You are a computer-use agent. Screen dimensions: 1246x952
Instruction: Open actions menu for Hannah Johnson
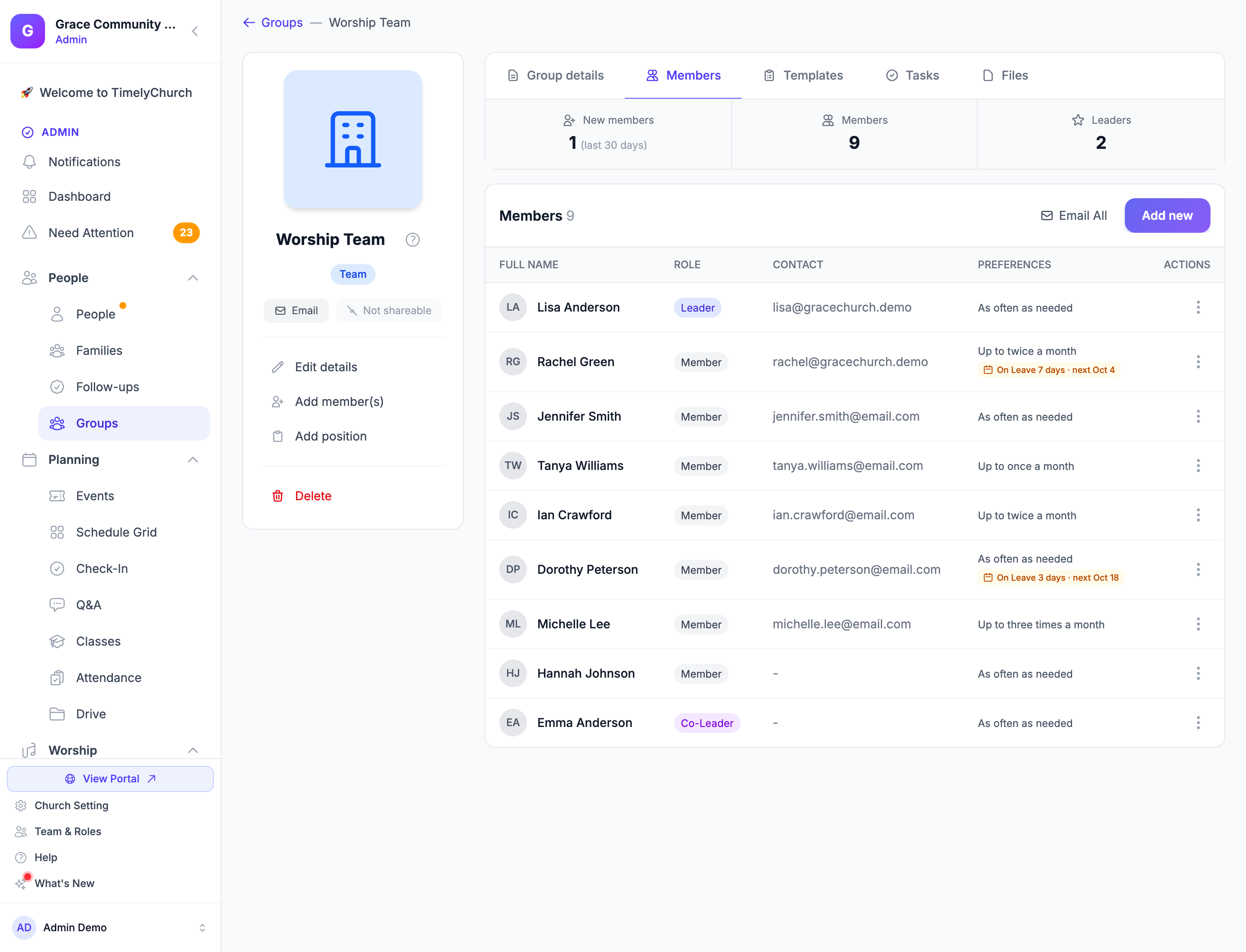coord(1198,673)
